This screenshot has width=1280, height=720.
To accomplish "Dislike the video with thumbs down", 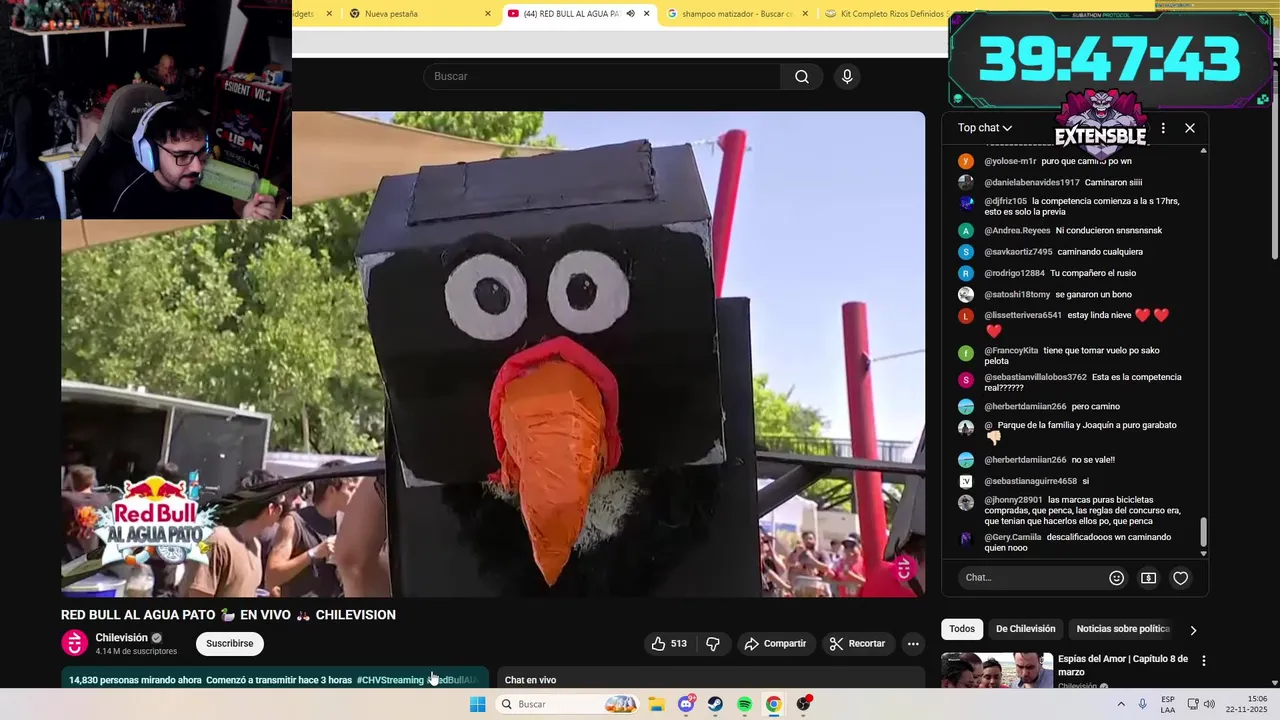I will [713, 644].
